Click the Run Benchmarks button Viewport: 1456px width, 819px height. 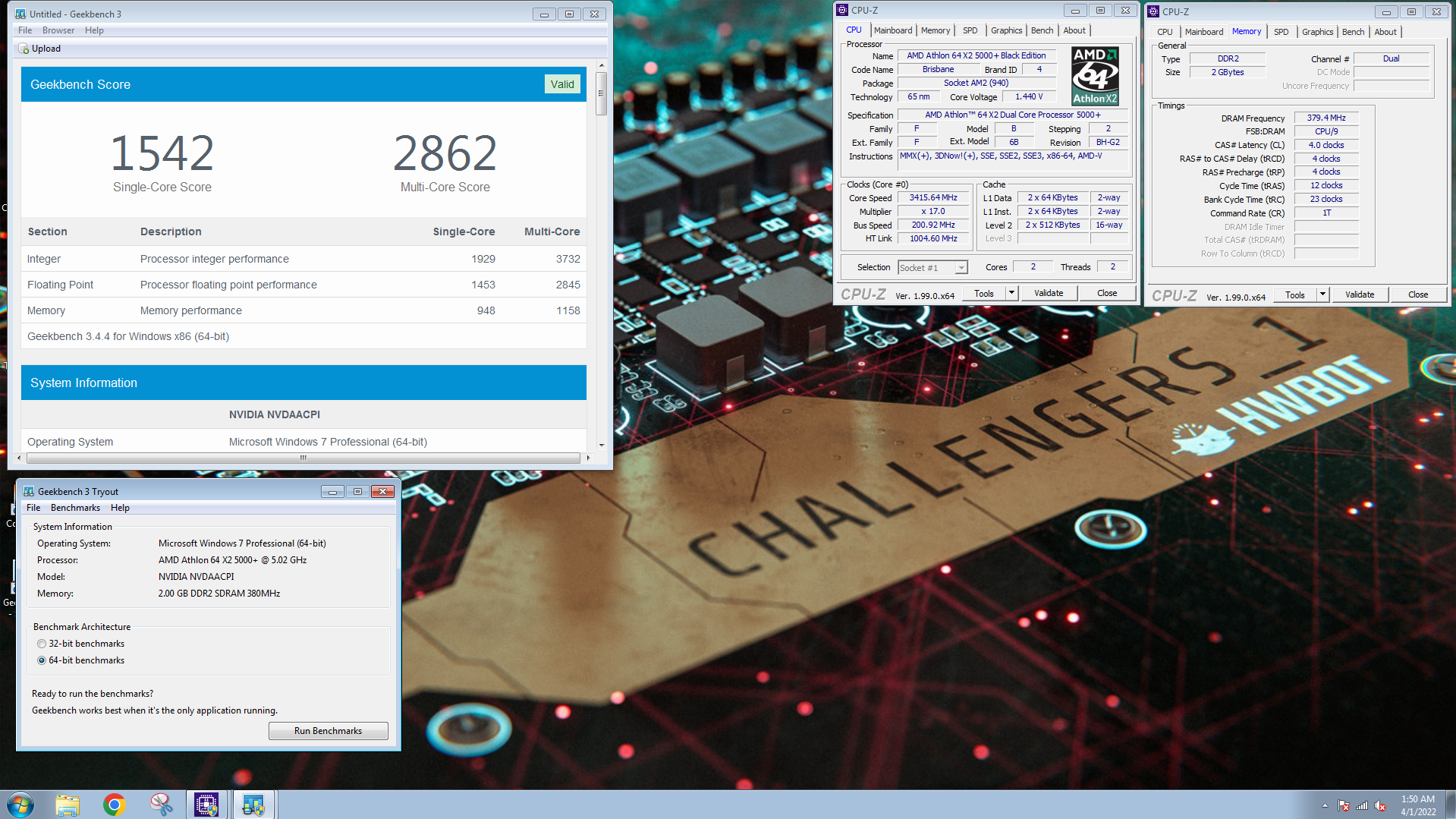329,731
